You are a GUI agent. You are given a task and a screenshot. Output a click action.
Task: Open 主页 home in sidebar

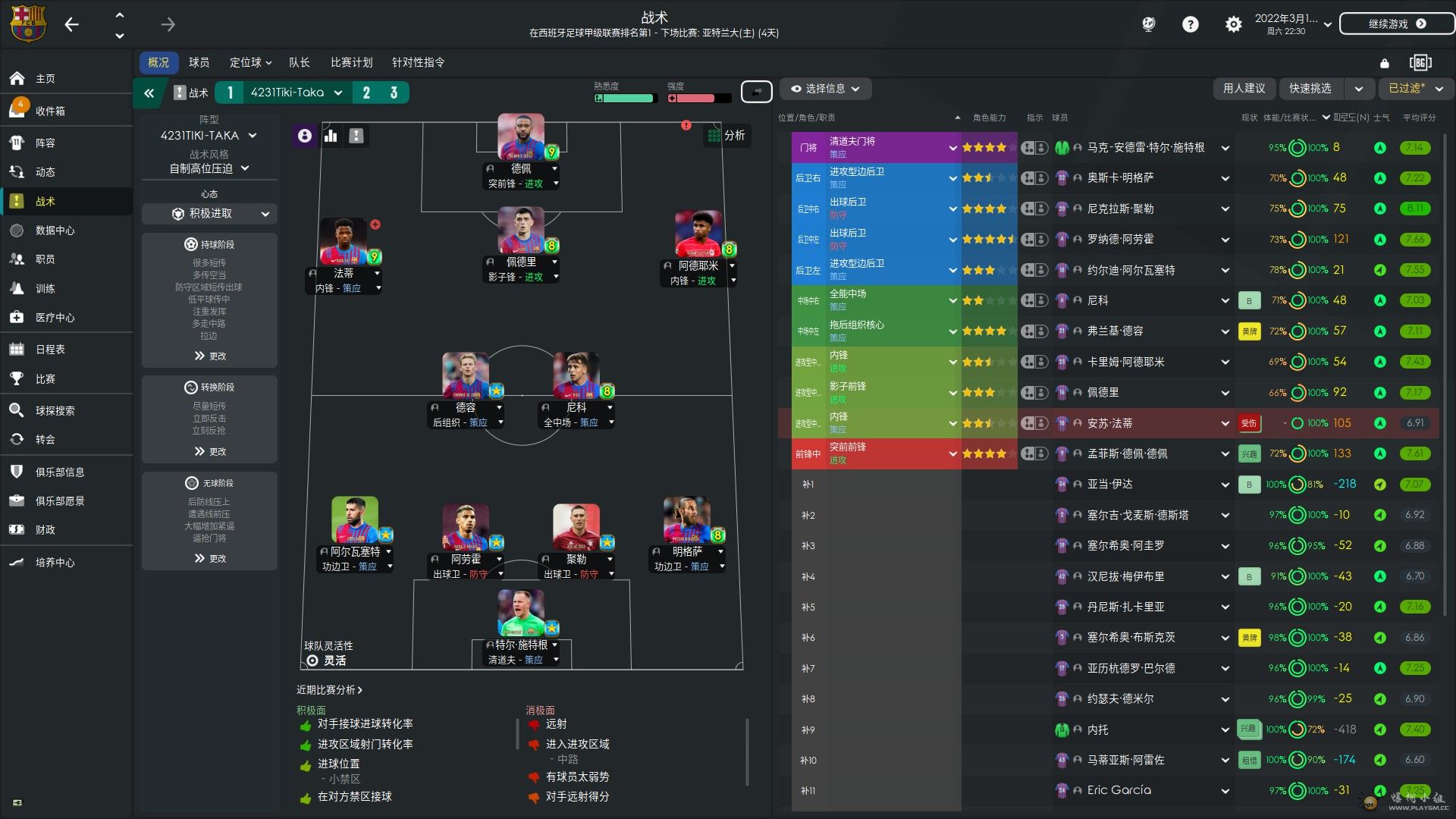pos(67,78)
